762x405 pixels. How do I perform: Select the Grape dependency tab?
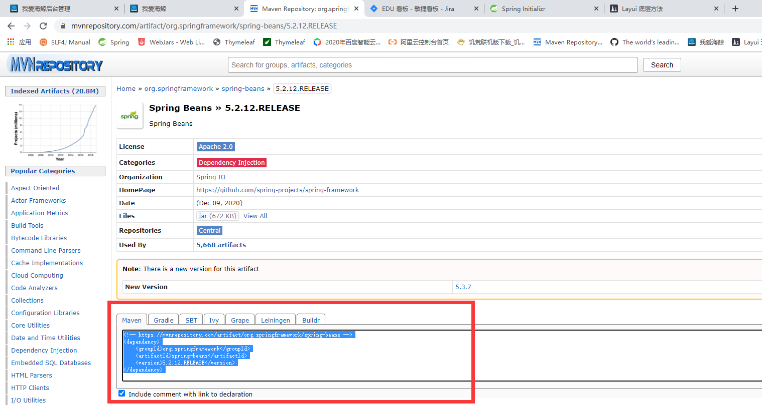[x=240, y=320]
